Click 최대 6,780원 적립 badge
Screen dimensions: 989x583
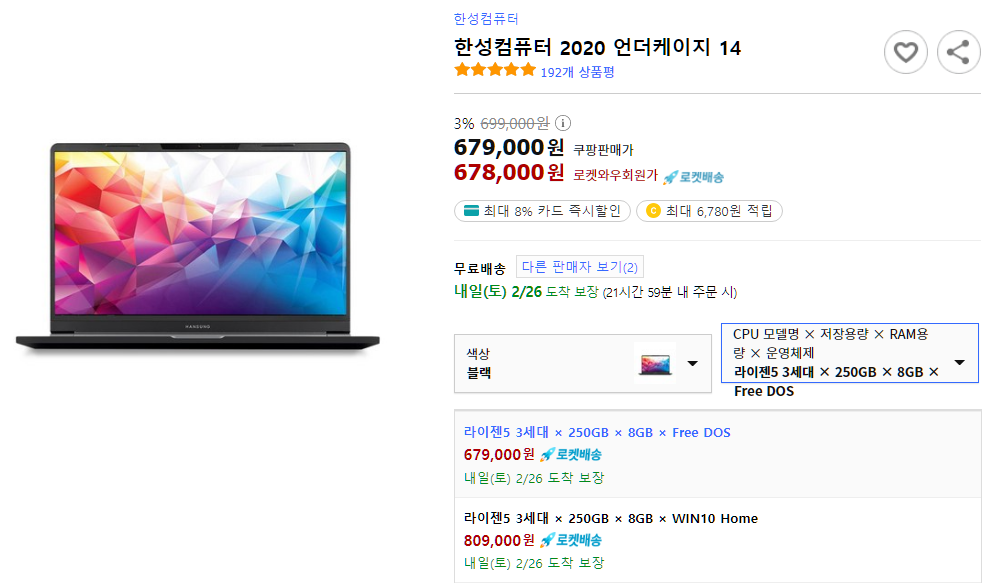tap(709, 211)
